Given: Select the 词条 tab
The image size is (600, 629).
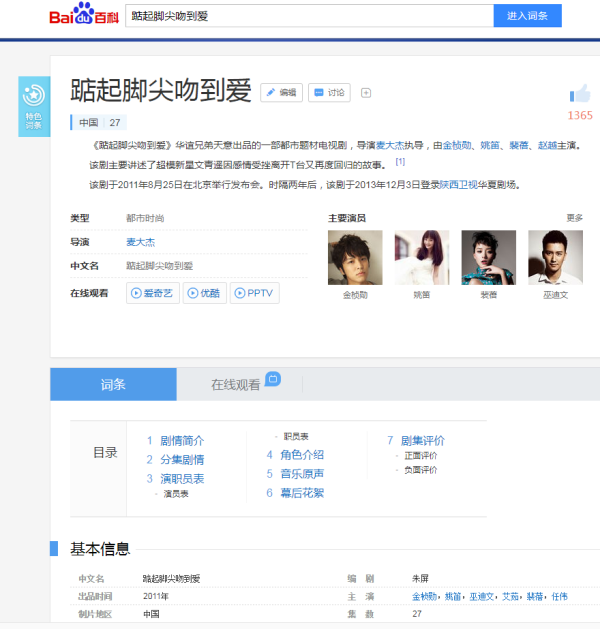Looking at the screenshot, I should click(x=113, y=384).
